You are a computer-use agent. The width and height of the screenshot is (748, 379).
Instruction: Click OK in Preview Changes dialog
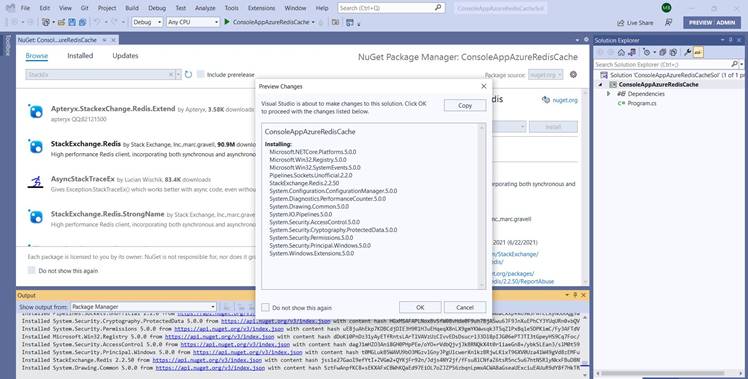click(420, 307)
